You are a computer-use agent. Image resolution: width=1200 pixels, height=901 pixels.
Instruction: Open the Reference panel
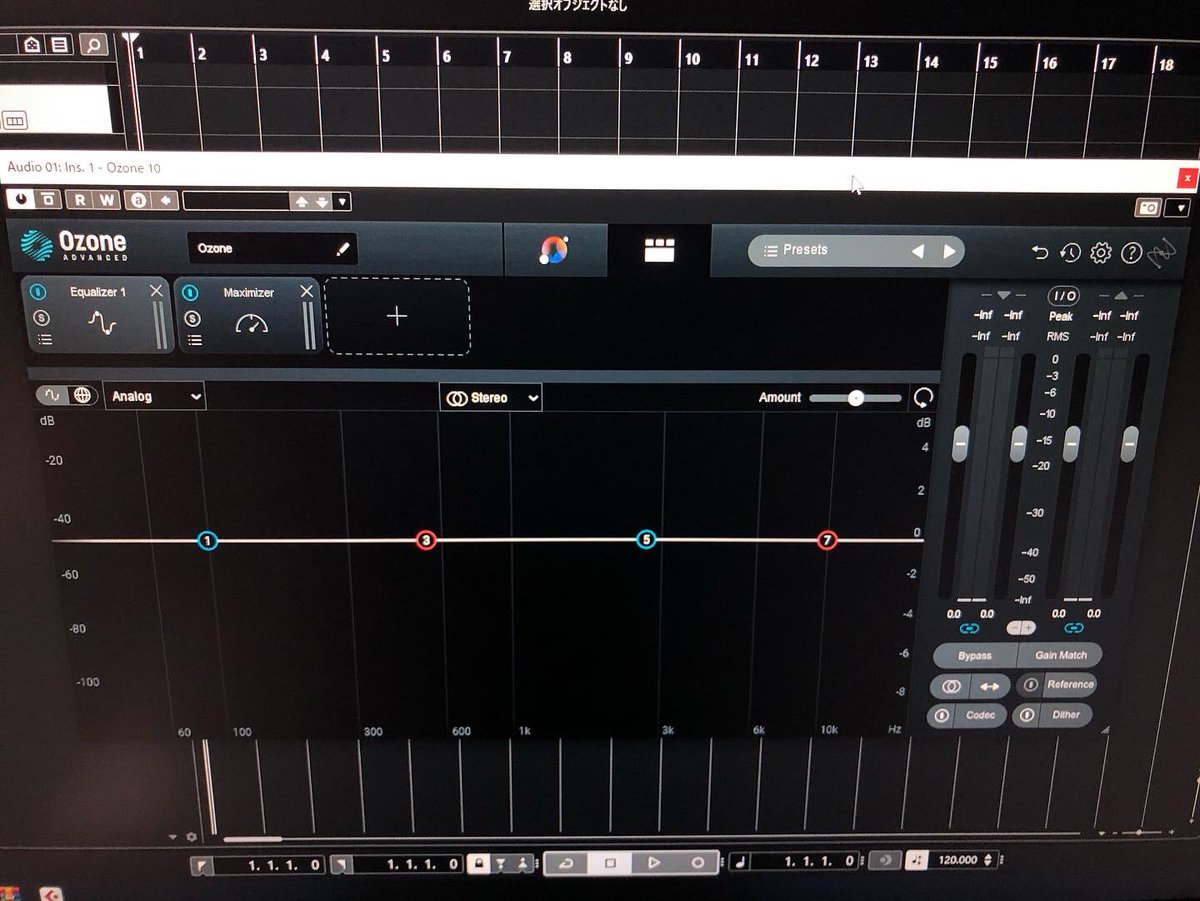click(1070, 685)
